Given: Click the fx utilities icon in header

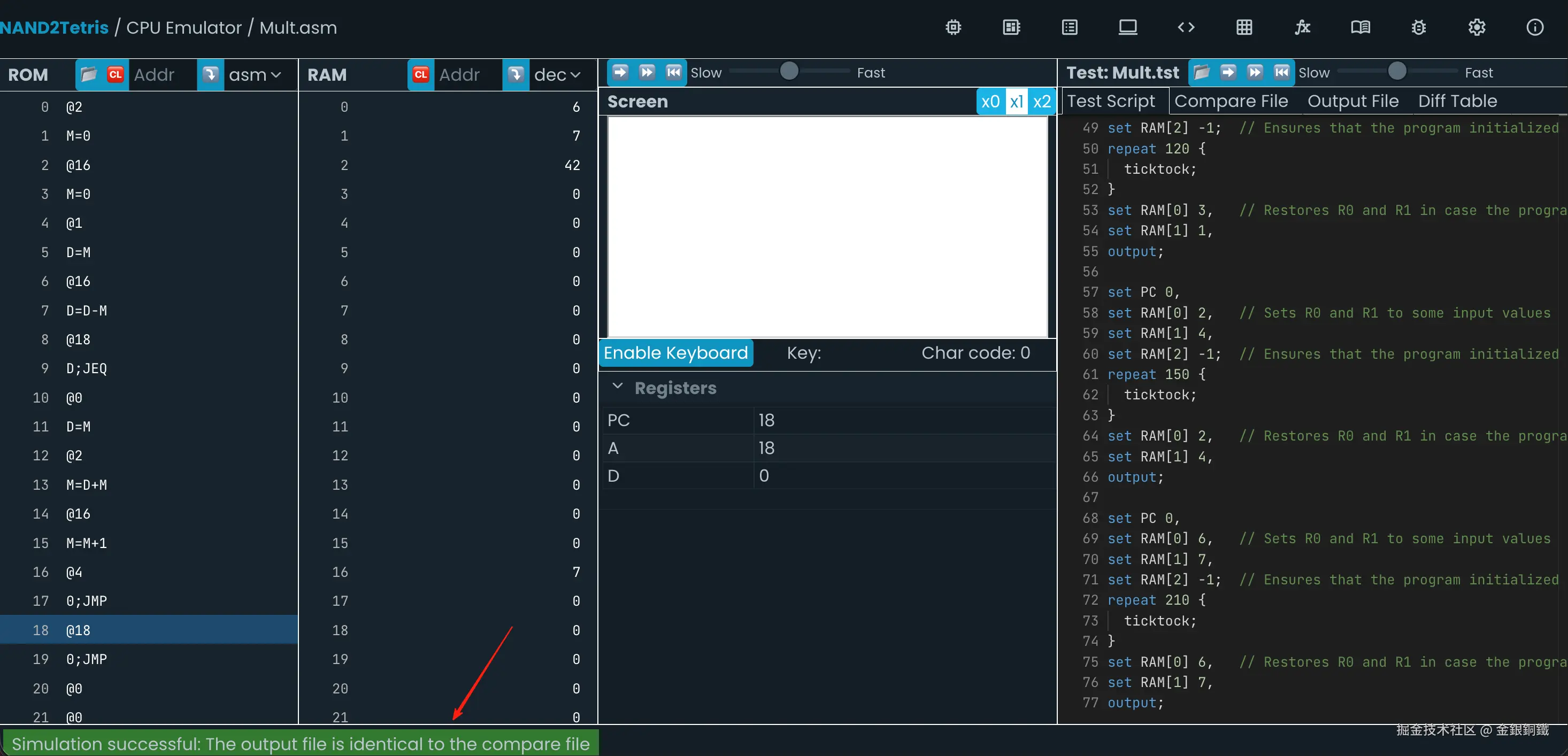Looking at the screenshot, I should 1302,27.
